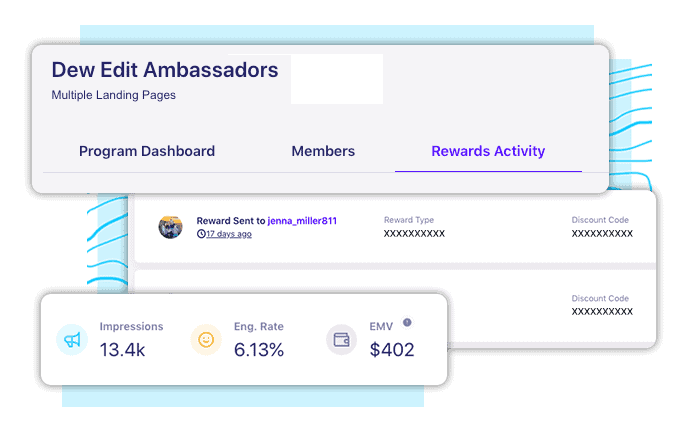This screenshot has width=688, height=435.
Task: Click the Impressions label
Action: (131, 327)
